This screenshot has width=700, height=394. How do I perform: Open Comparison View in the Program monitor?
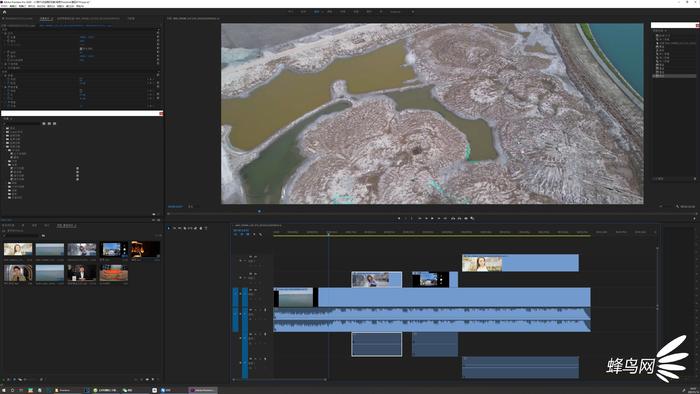click(x=472, y=218)
